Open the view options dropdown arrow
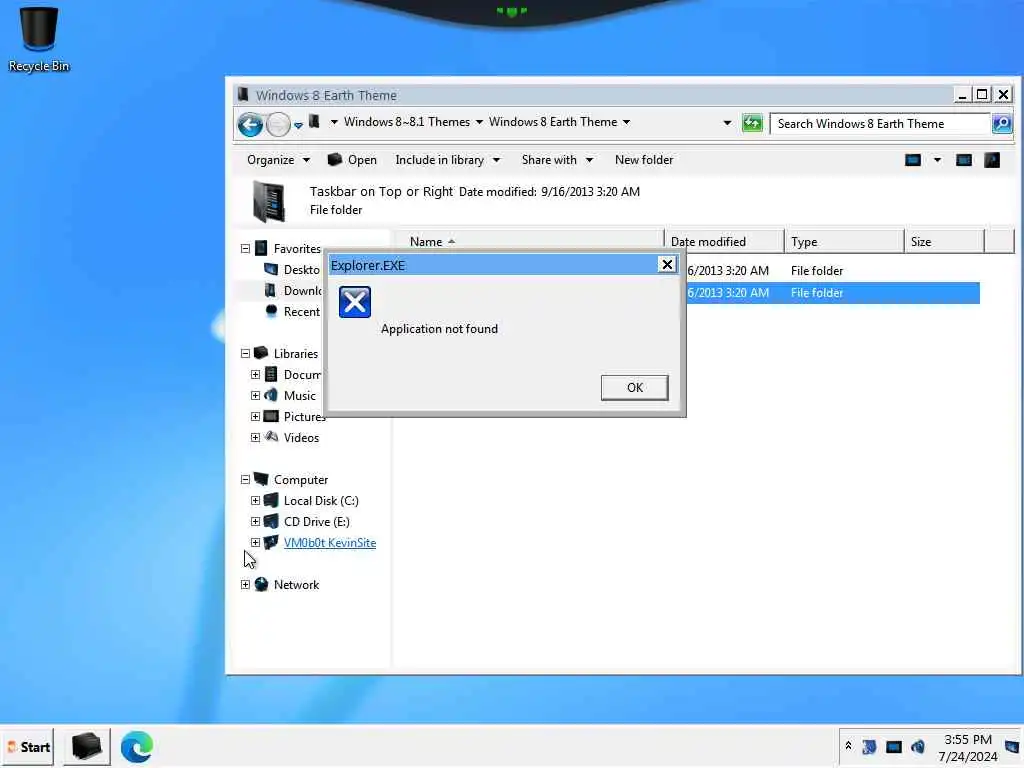The height and width of the screenshot is (768, 1024). pyautogui.click(x=937, y=160)
